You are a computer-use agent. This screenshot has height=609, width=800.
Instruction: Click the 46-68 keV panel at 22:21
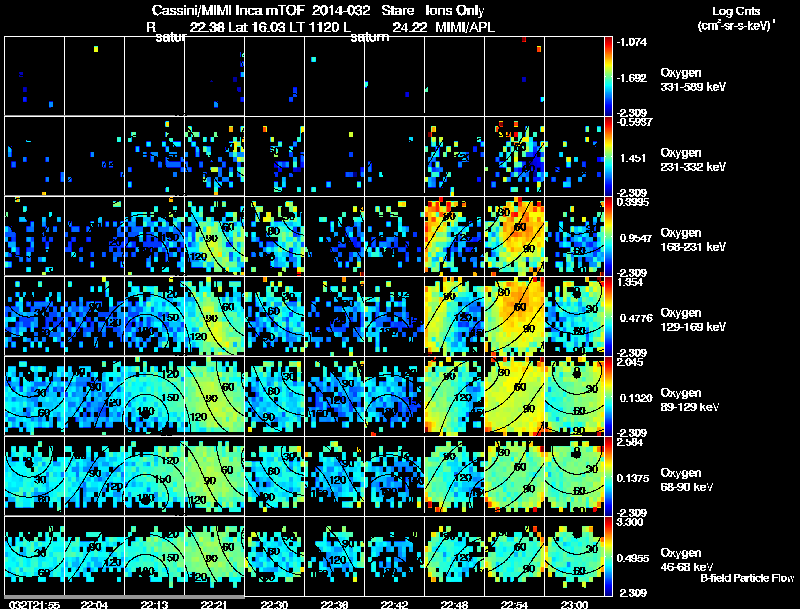point(214,556)
